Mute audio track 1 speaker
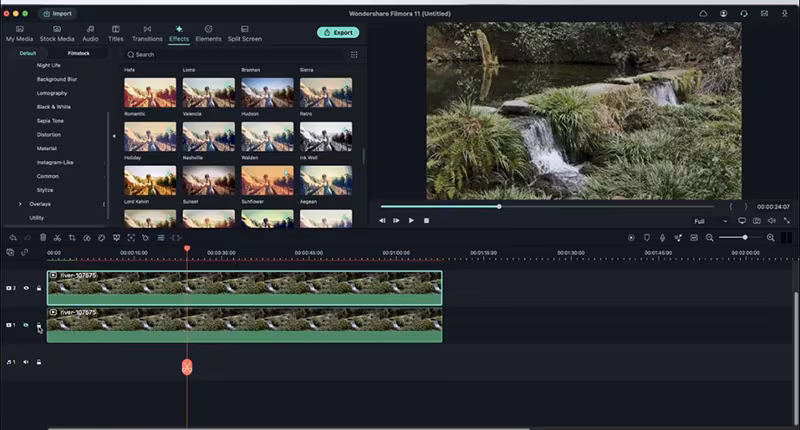The height and width of the screenshot is (430, 800). click(26, 362)
